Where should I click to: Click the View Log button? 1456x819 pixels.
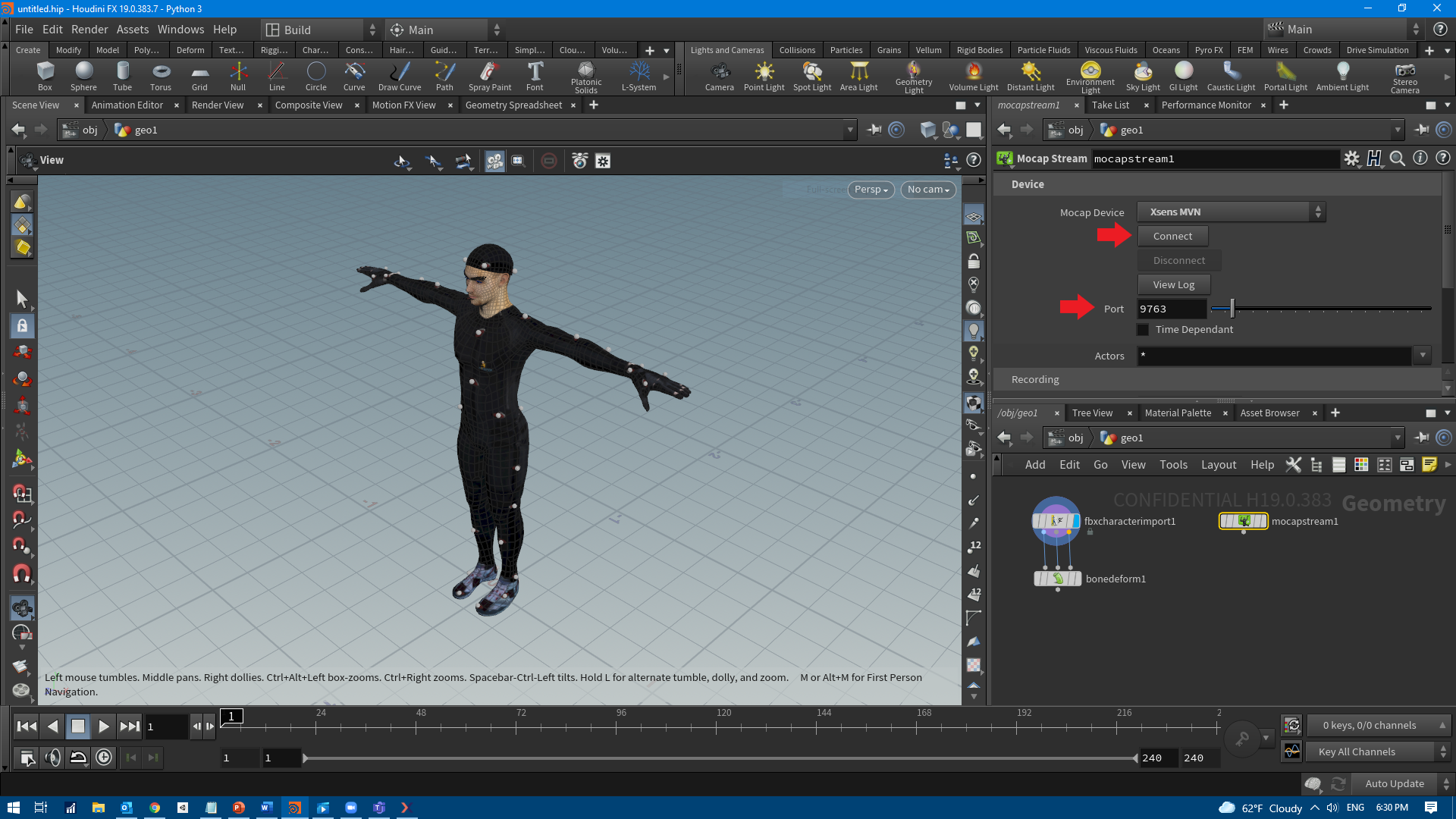(x=1174, y=285)
